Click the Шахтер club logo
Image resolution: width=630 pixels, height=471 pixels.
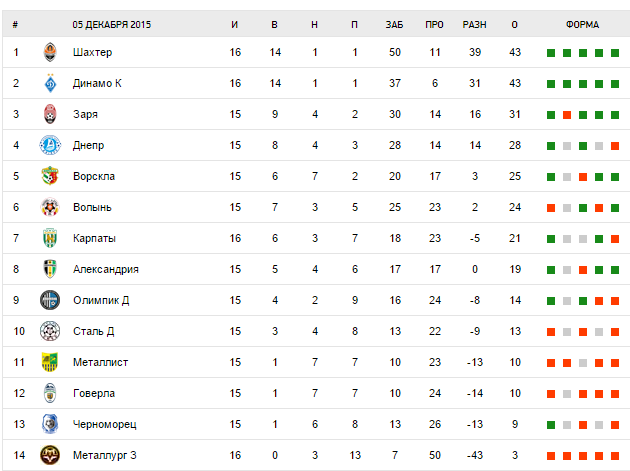[x=50, y=52]
